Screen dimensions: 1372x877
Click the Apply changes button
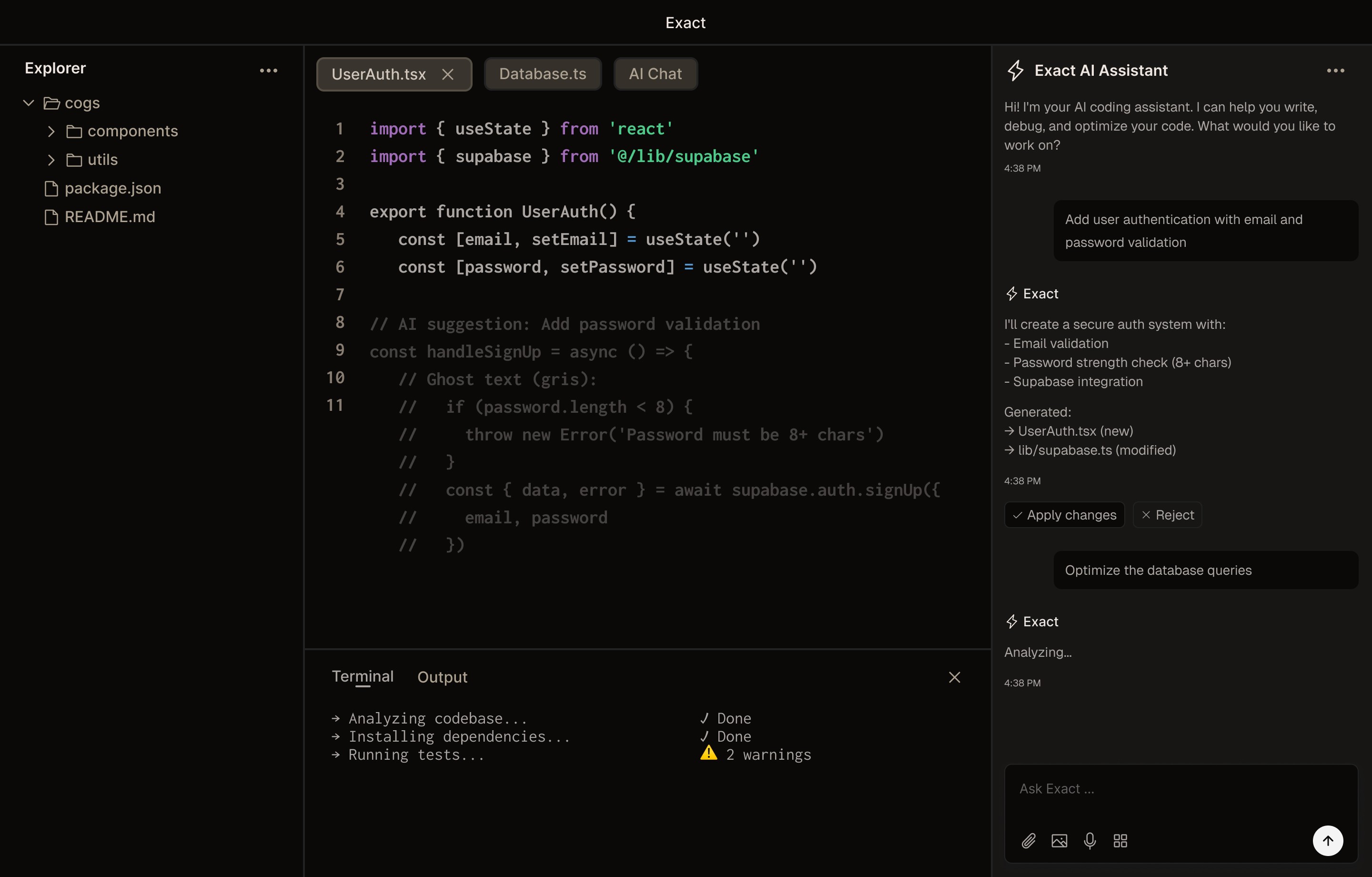coord(1064,515)
